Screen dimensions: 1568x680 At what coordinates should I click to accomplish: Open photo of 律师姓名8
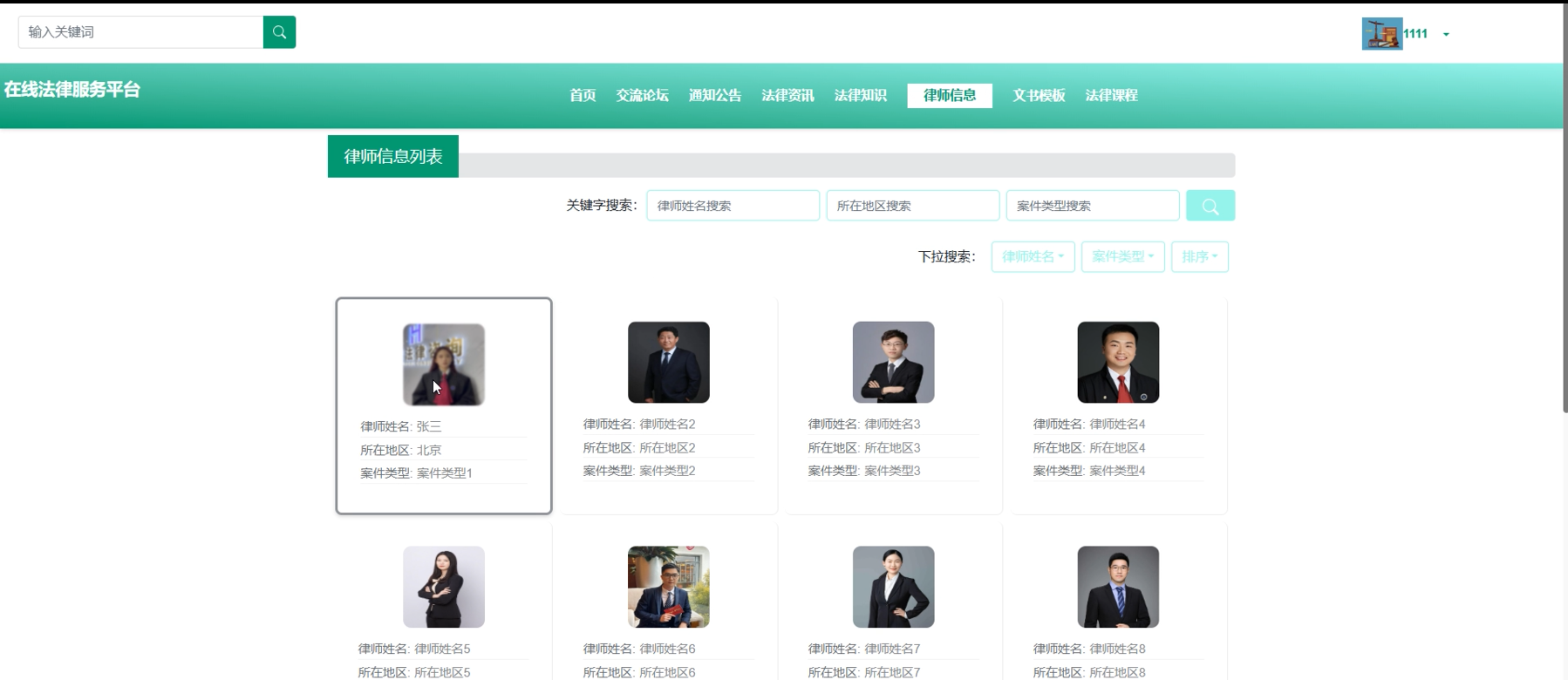pyautogui.click(x=1118, y=587)
